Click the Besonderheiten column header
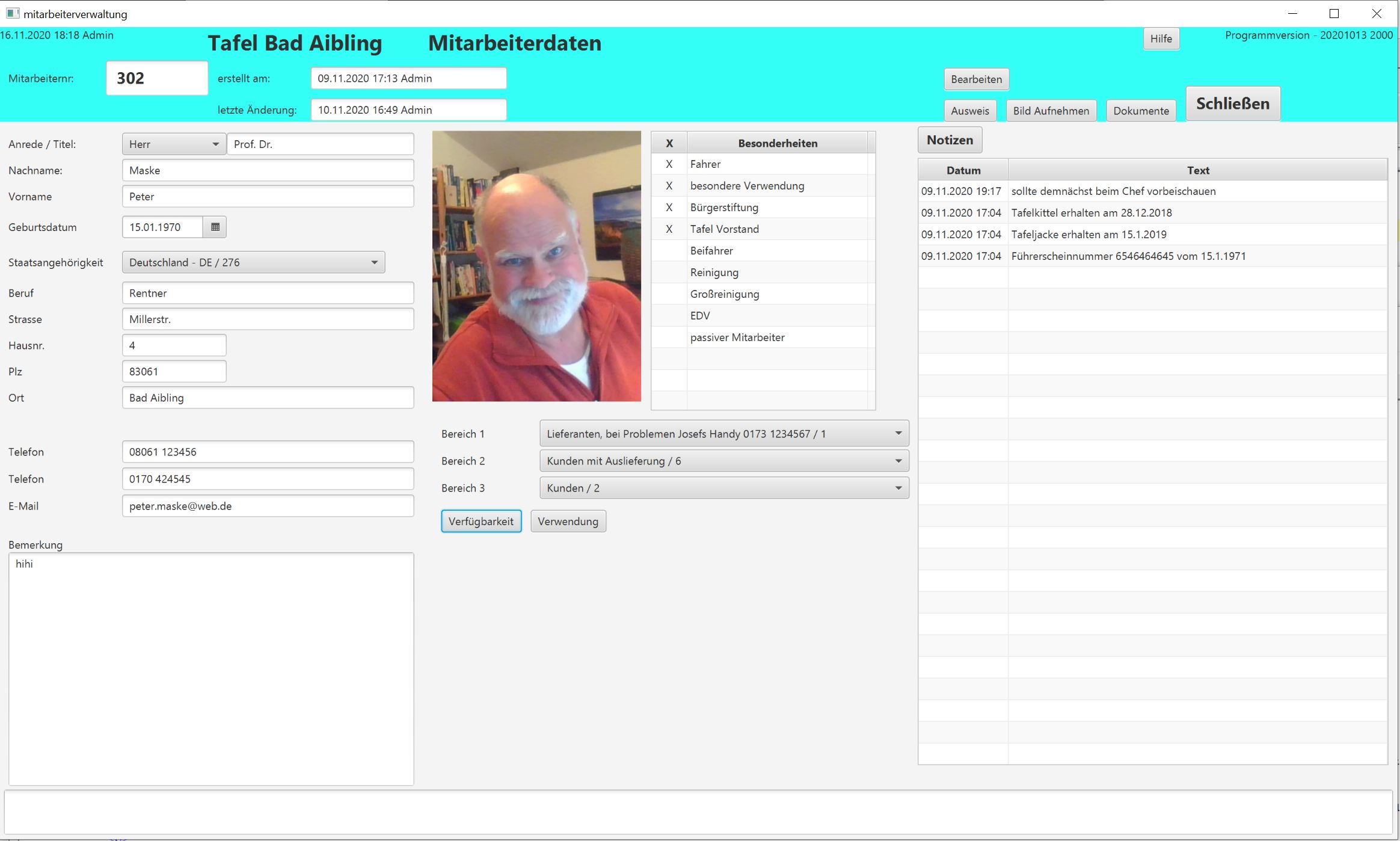 777,143
